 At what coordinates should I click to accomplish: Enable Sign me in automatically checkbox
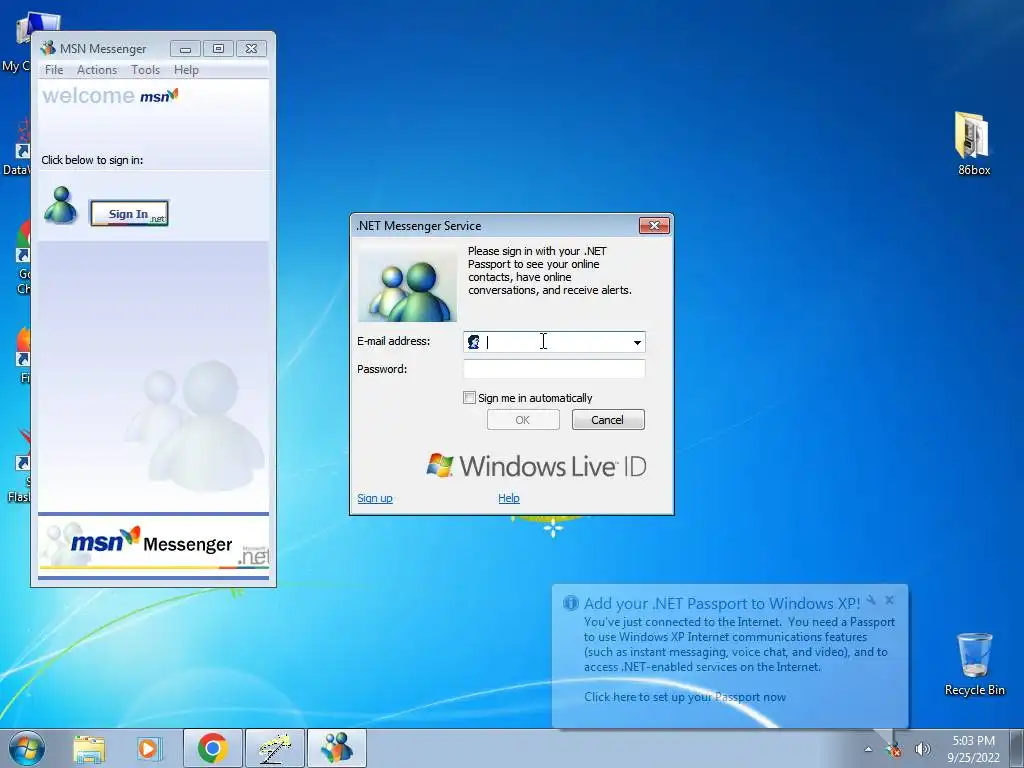click(469, 398)
